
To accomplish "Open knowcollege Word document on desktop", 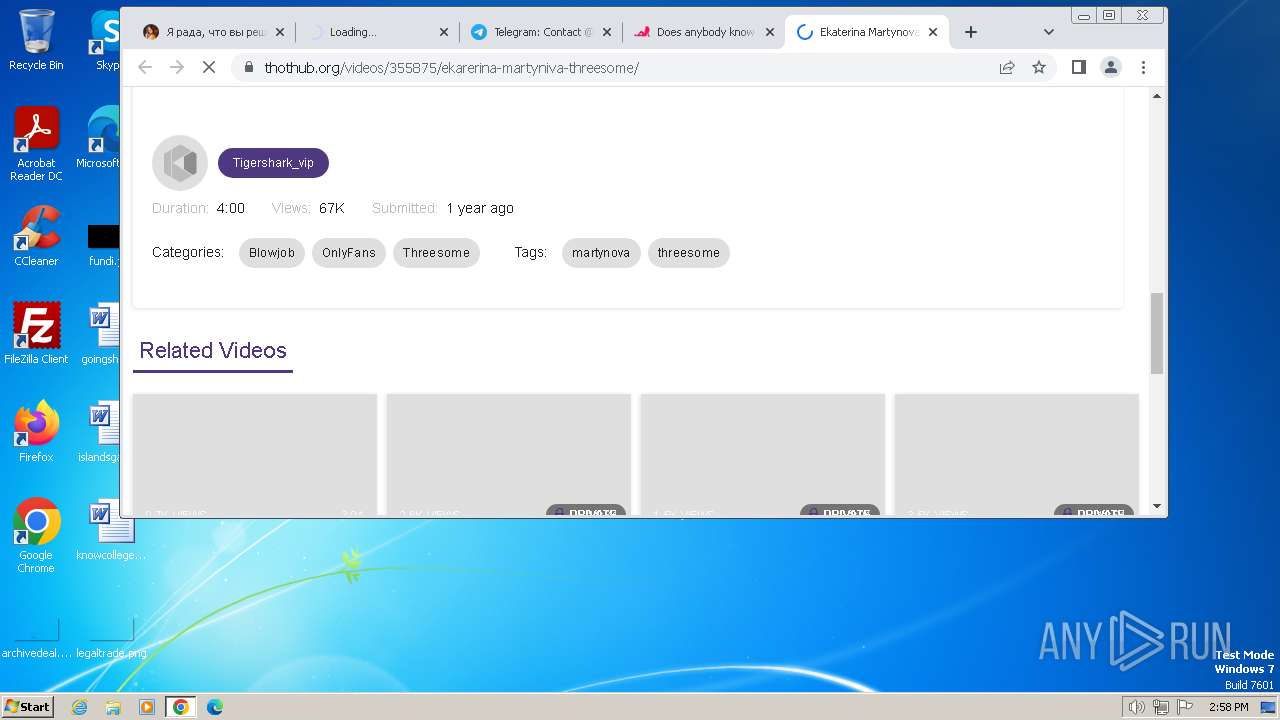I will pyautogui.click(x=110, y=530).
